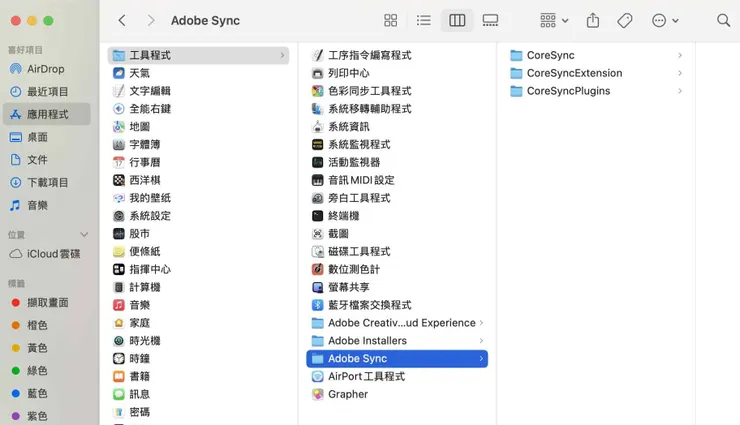Switch to list view
The width and height of the screenshot is (740, 425).
point(424,20)
